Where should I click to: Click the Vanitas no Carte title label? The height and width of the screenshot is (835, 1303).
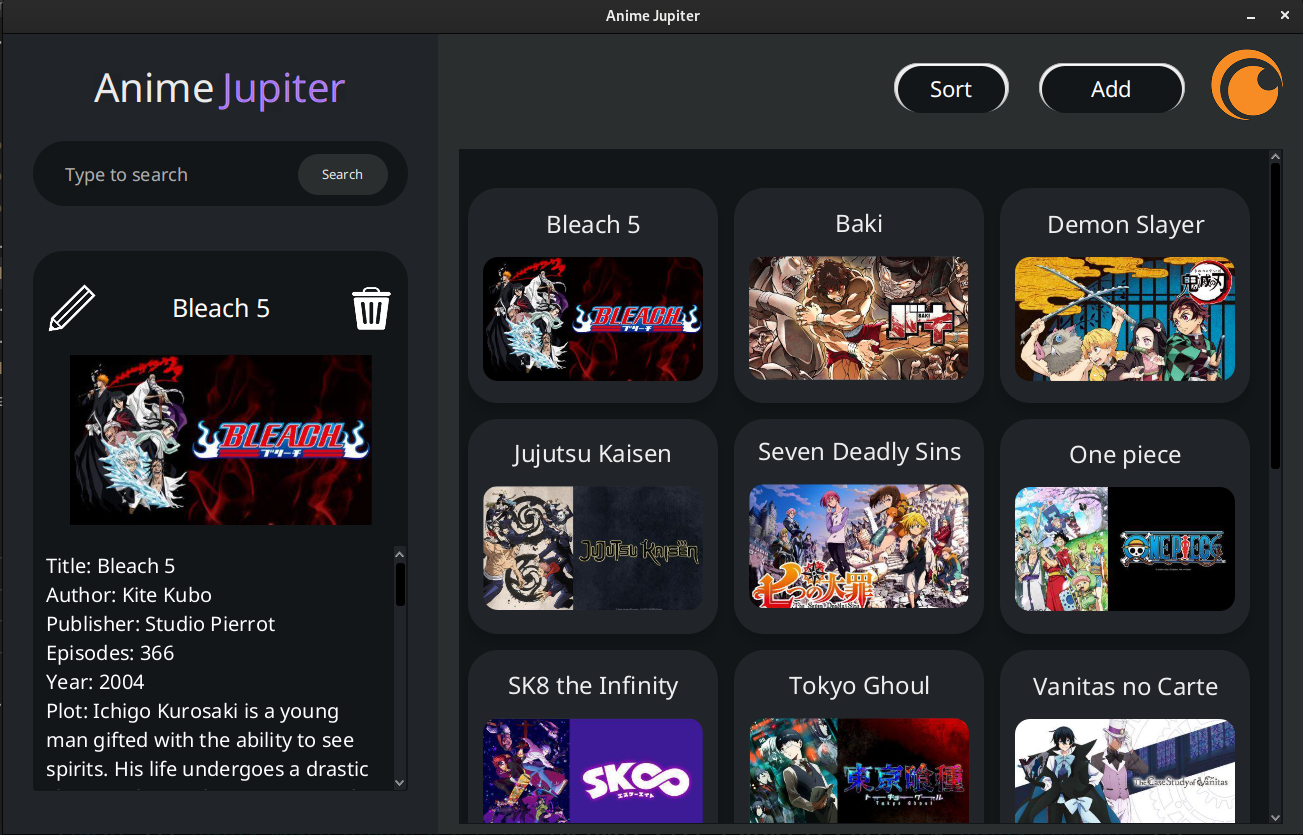pyautogui.click(x=1125, y=687)
